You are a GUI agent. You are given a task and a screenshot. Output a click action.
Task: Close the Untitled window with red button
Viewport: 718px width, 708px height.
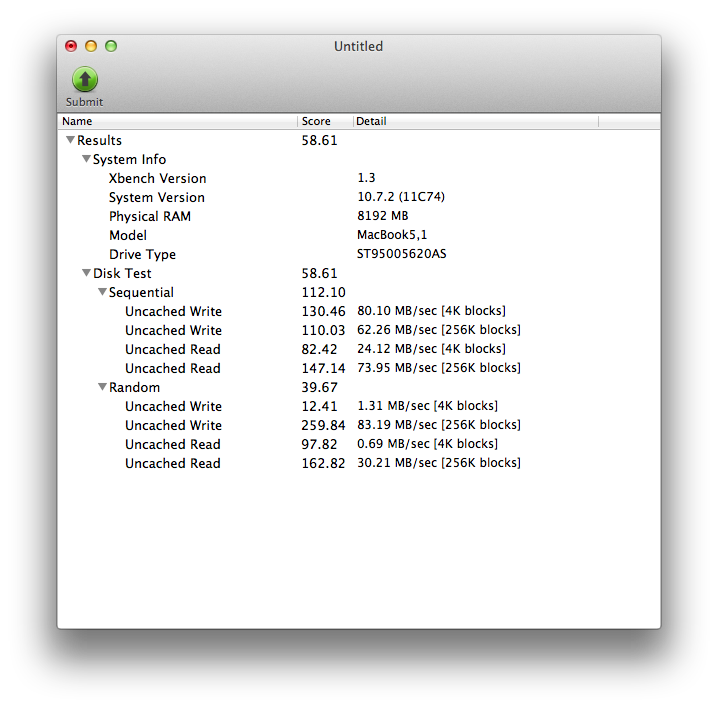(x=71, y=46)
